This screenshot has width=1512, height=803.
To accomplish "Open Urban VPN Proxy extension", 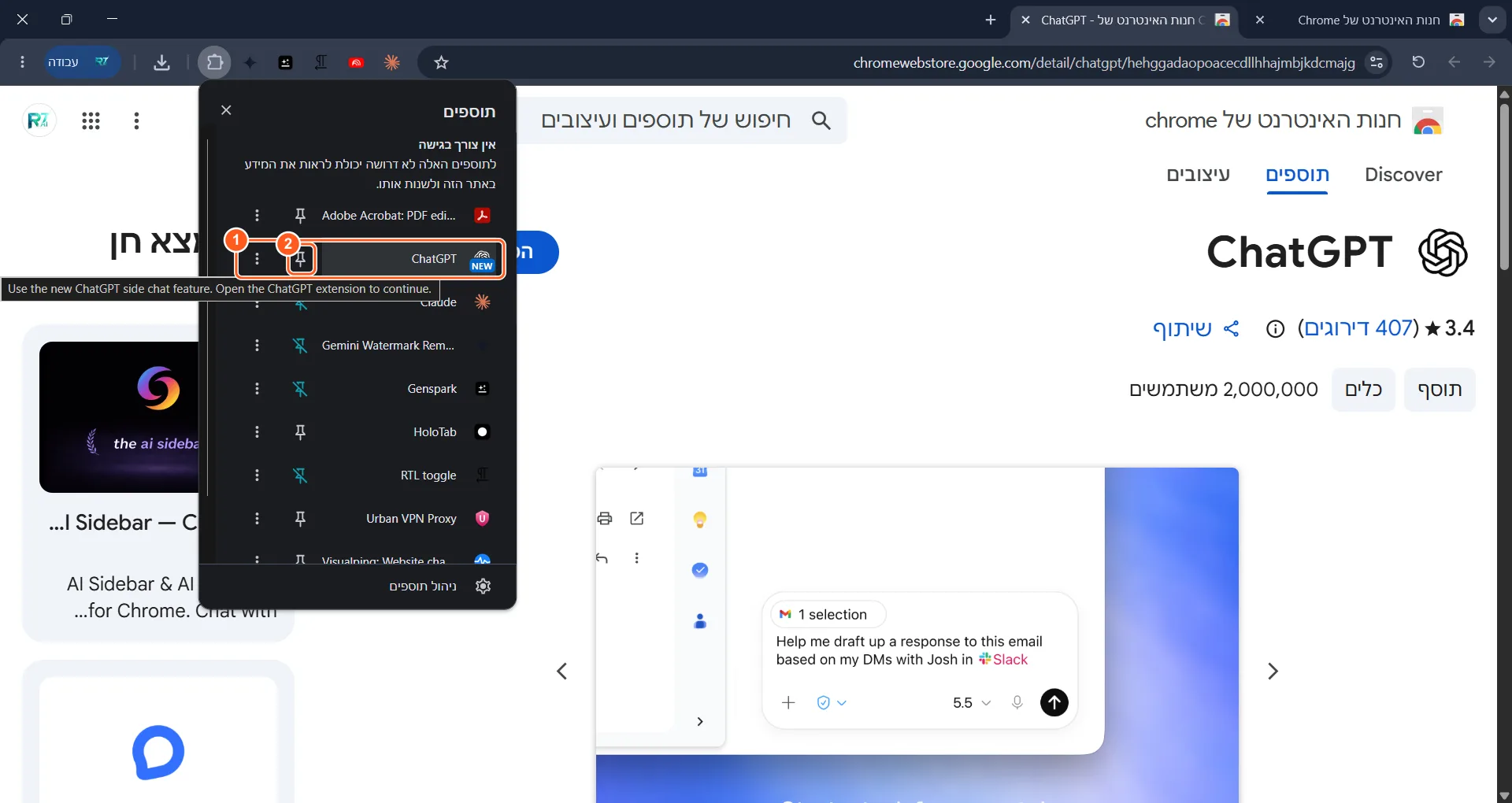I will (407, 519).
